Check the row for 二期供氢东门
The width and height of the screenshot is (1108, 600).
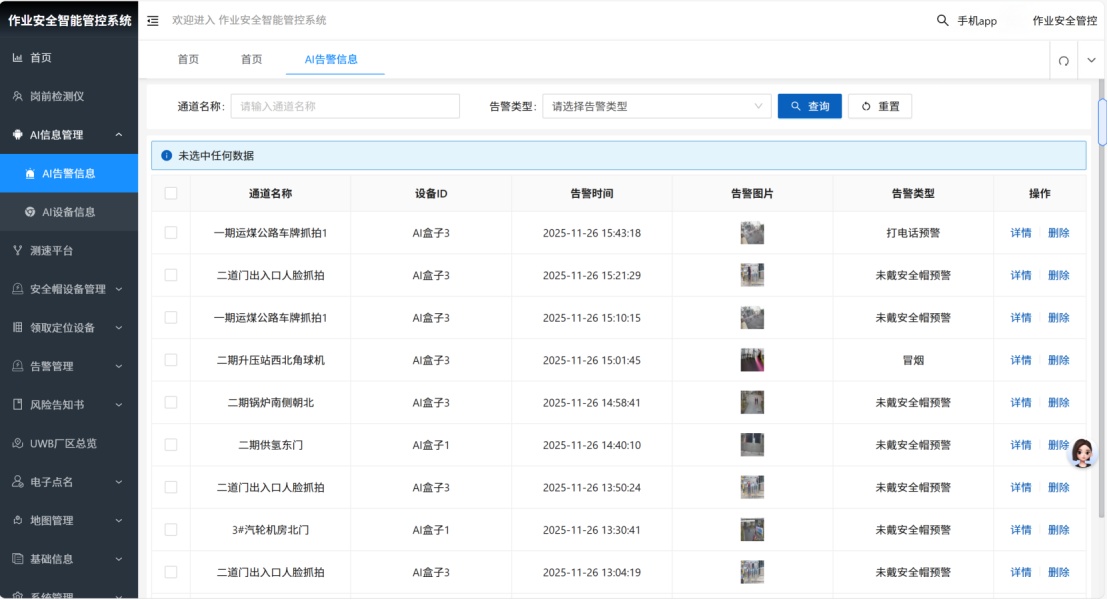pos(171,445)
